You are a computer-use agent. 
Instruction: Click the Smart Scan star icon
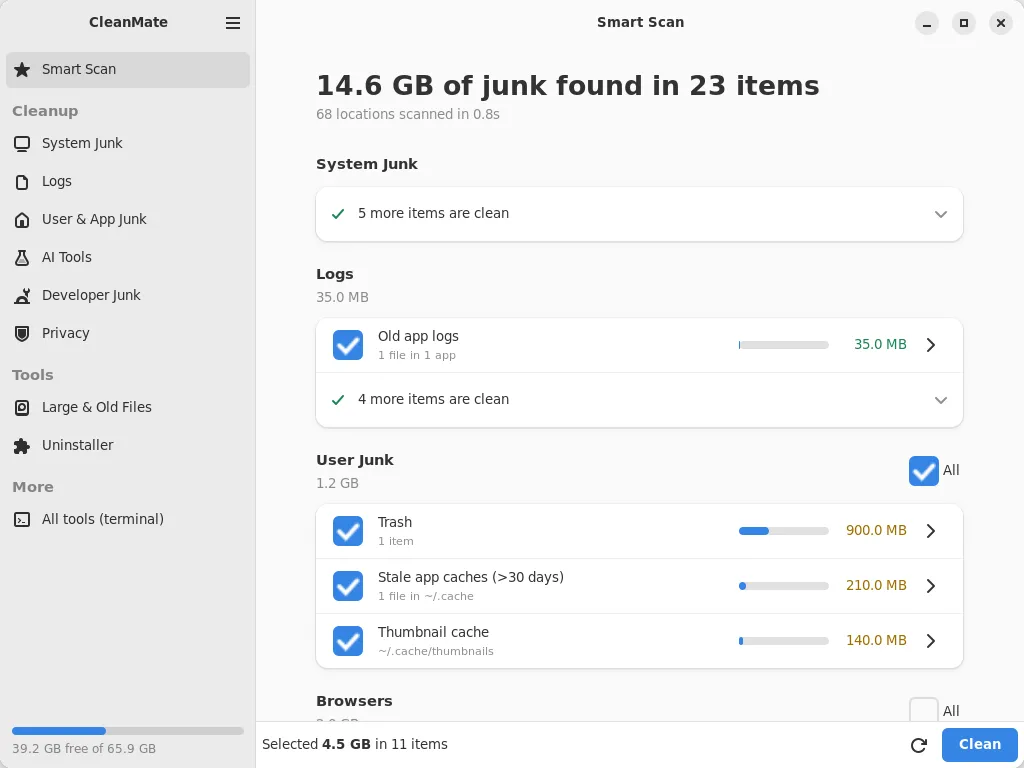coord(22,69)
